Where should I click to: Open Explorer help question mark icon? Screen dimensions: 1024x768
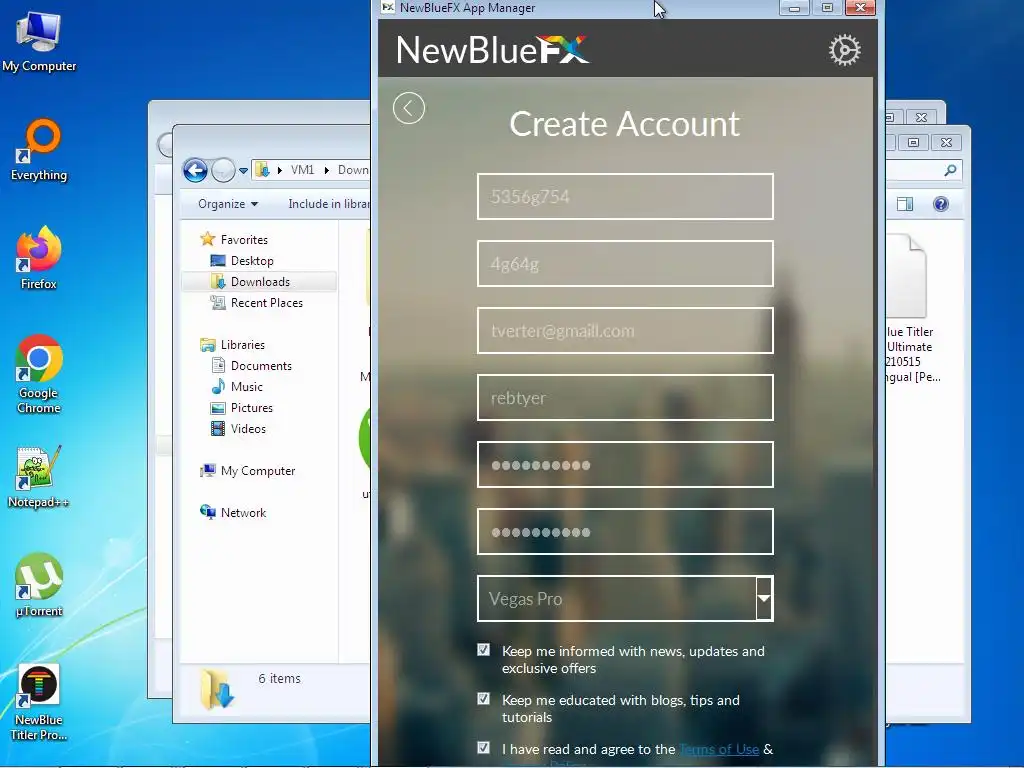pos(940,204)
